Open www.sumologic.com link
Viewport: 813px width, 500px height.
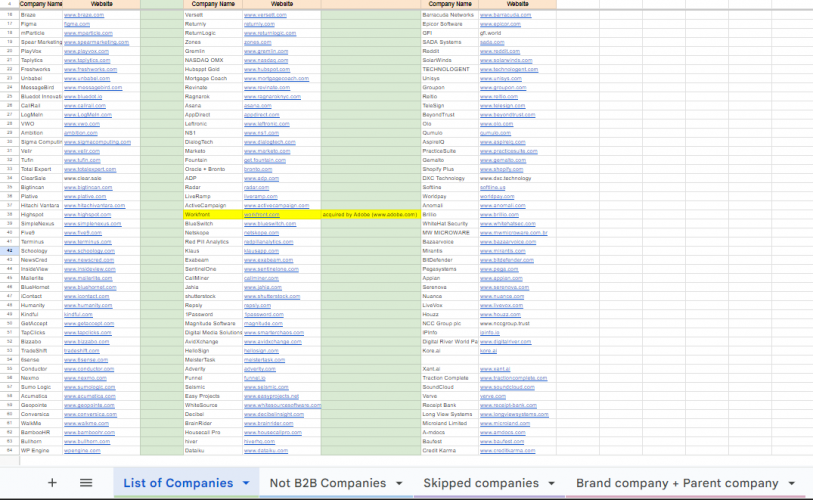click(x=89, y=387)
